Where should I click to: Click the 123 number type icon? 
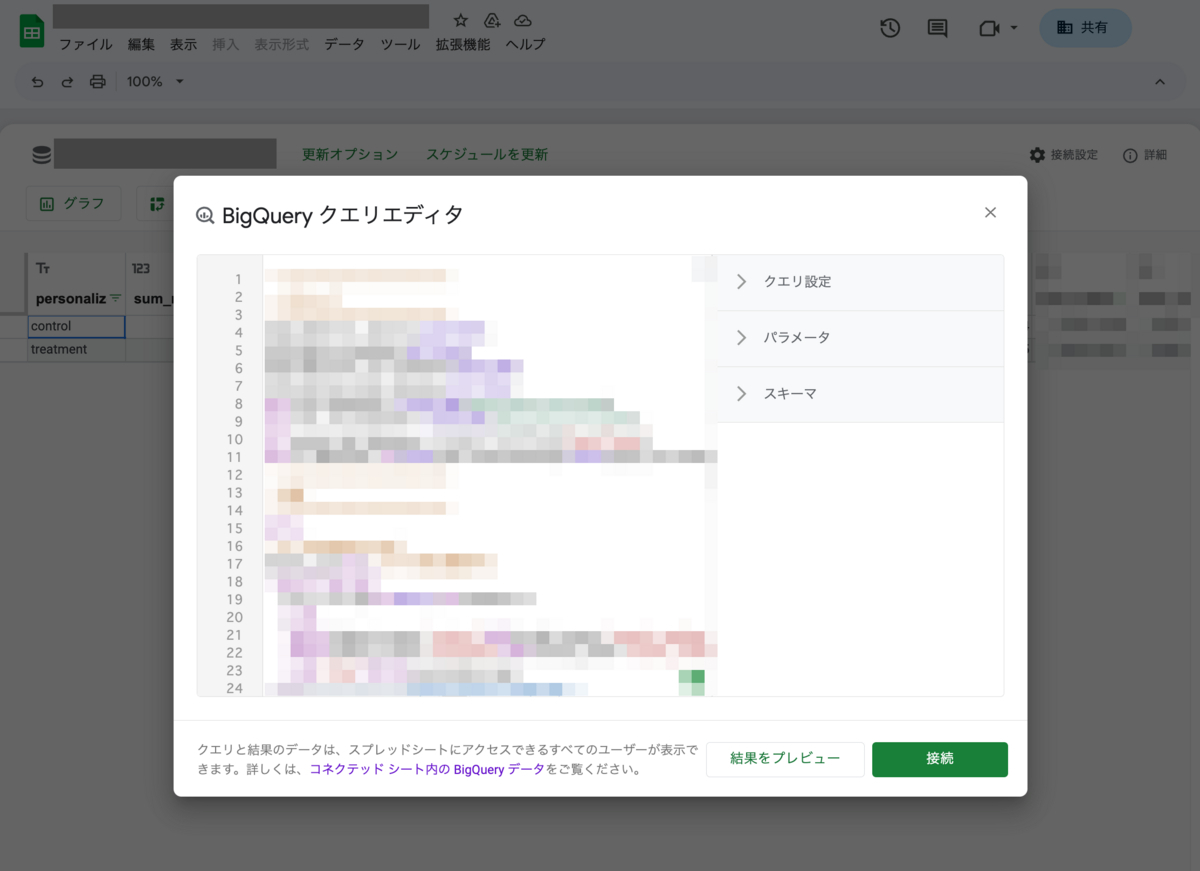coord(140,269)
